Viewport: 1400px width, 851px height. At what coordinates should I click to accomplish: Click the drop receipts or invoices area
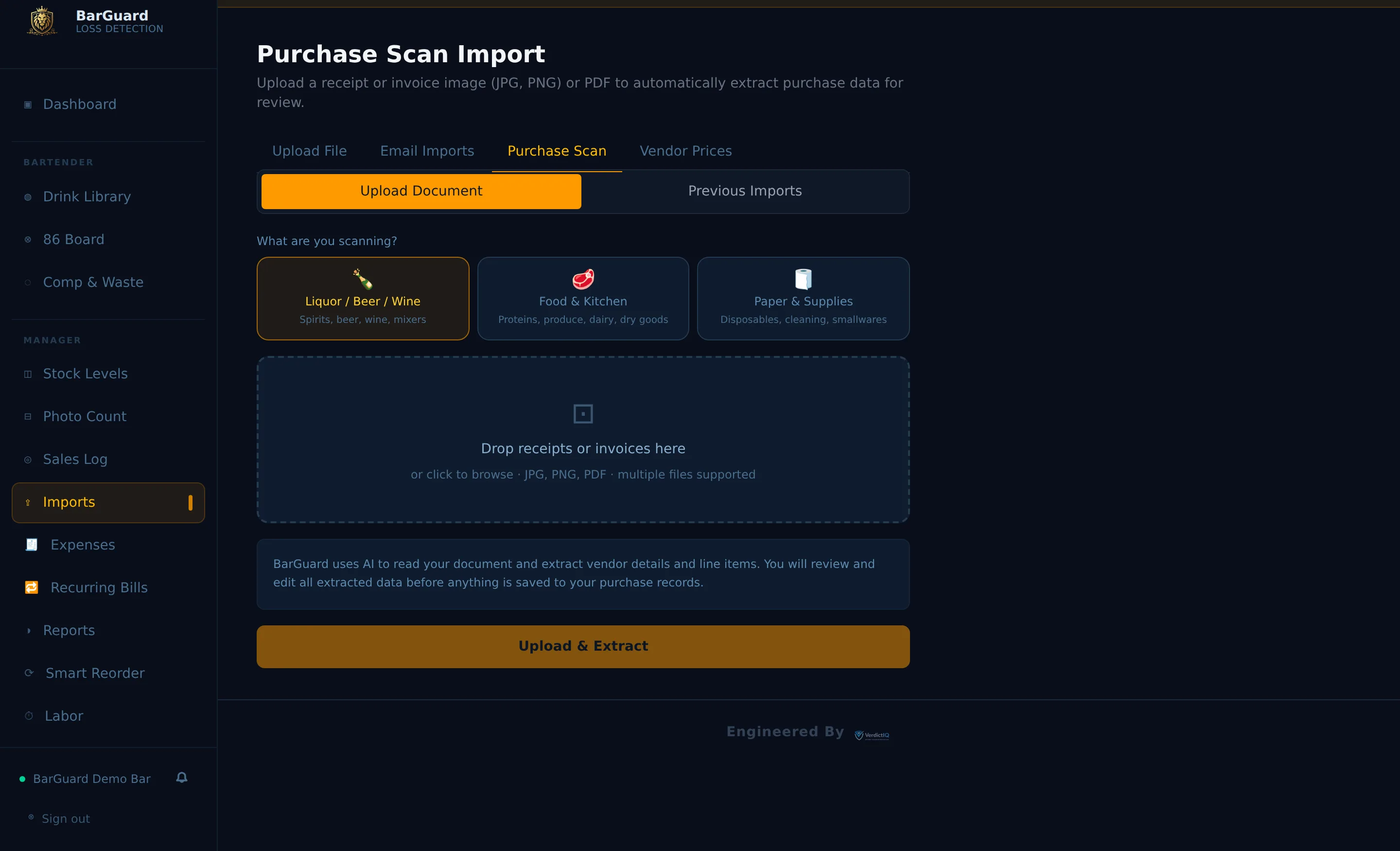[583, 440]
